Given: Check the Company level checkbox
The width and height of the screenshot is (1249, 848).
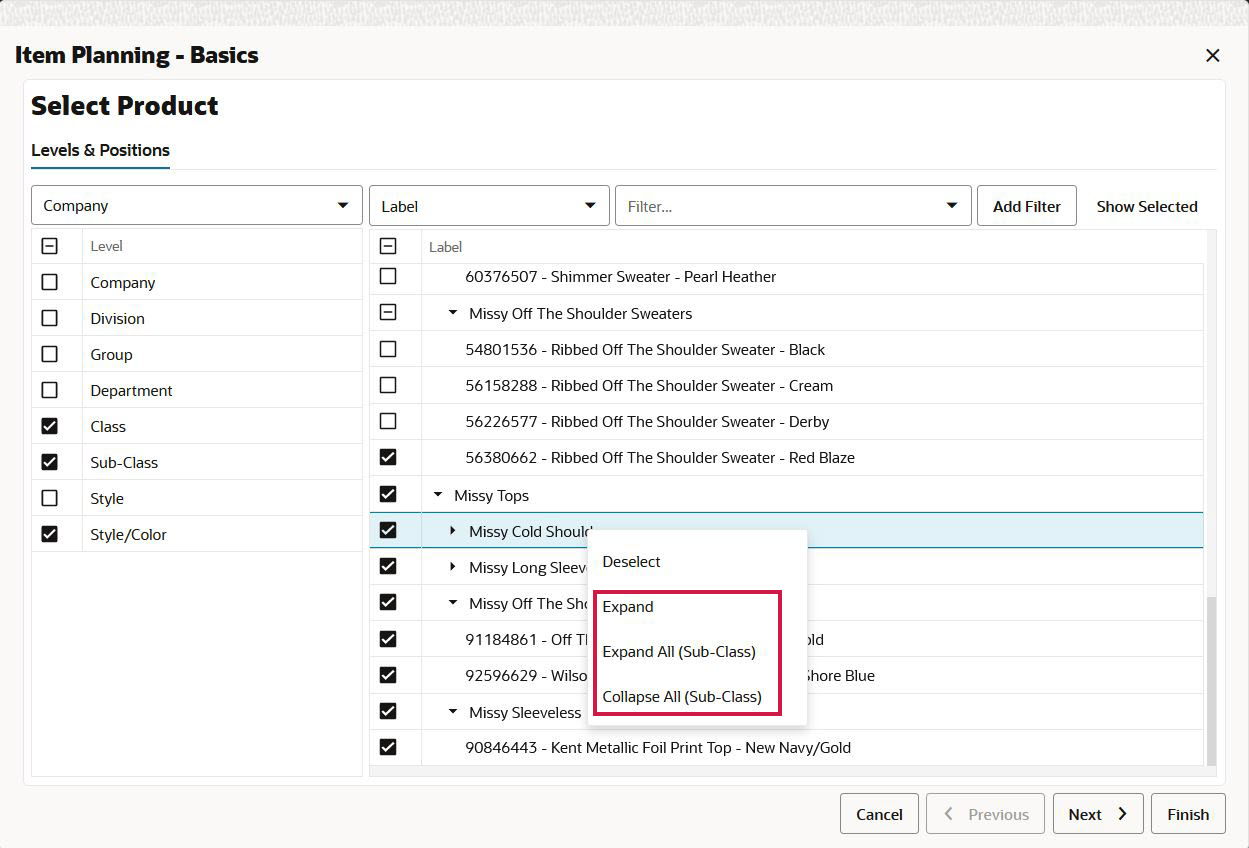Looking at the screenshot, I should [49, 282].
